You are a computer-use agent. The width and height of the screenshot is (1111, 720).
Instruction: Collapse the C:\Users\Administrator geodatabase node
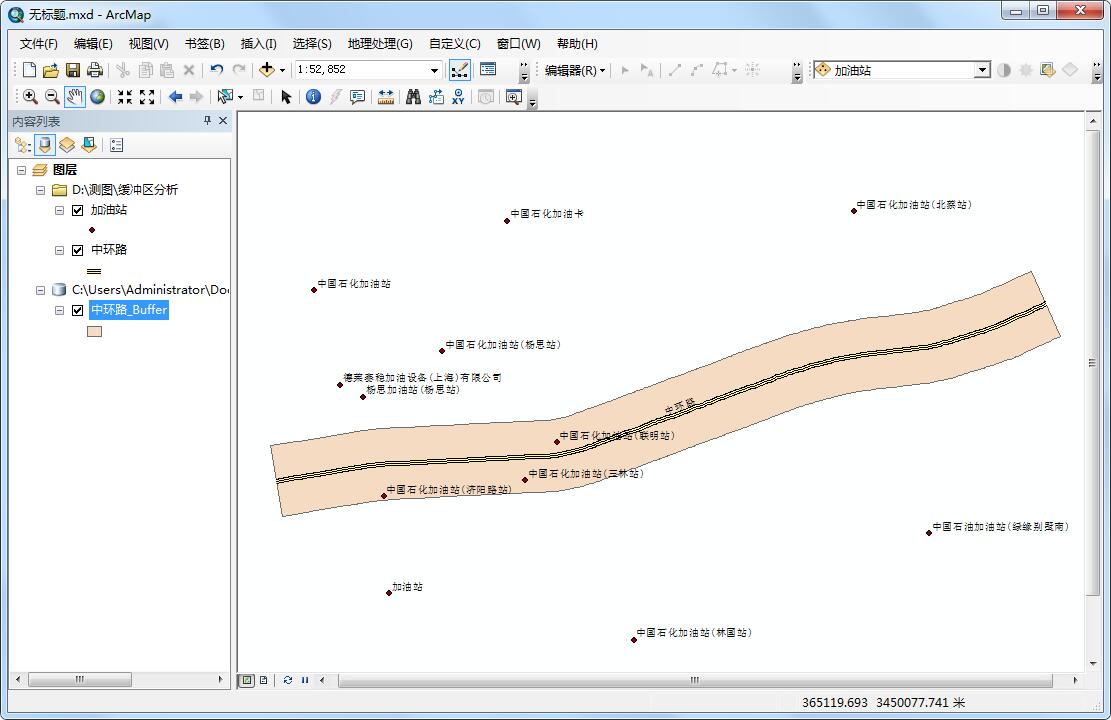[x=40, y=290]
